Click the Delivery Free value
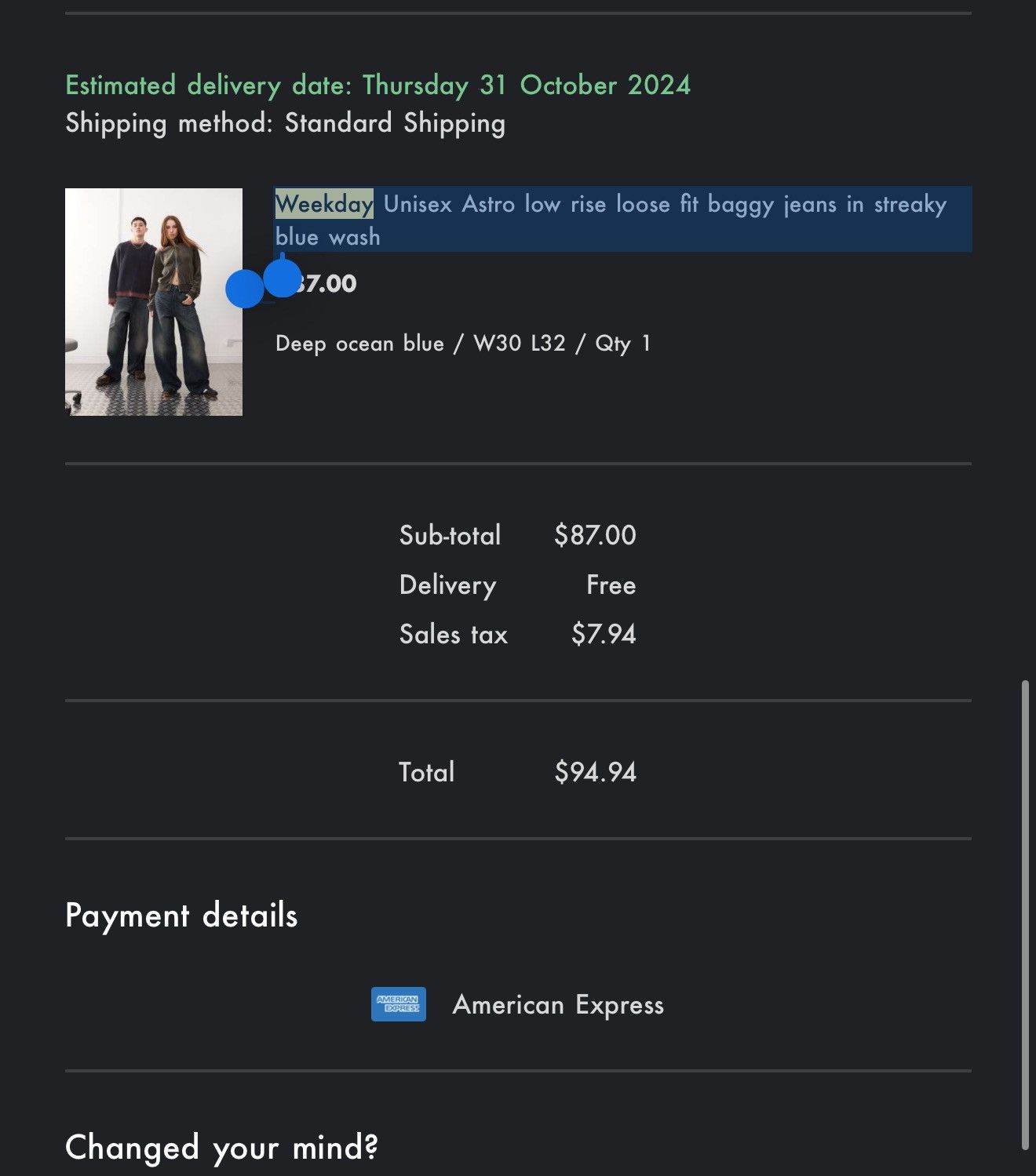This screenshot has width=1036, height=1176. pyautogui.click(x=611, y=585)
